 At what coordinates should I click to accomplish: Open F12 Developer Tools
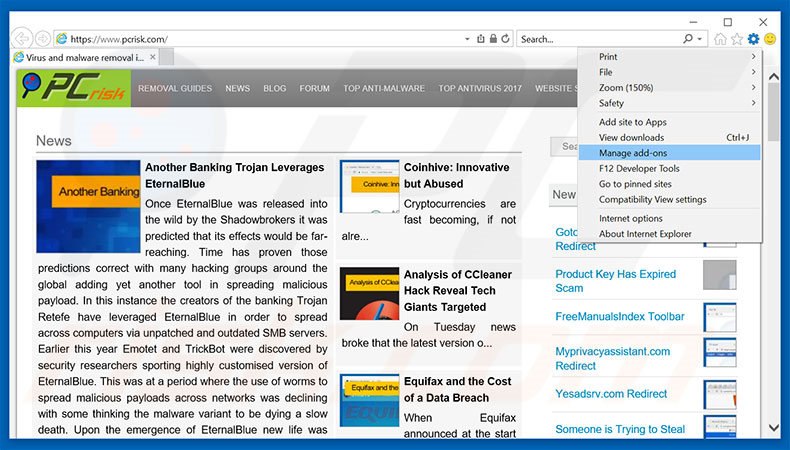[x=670, y=168]
